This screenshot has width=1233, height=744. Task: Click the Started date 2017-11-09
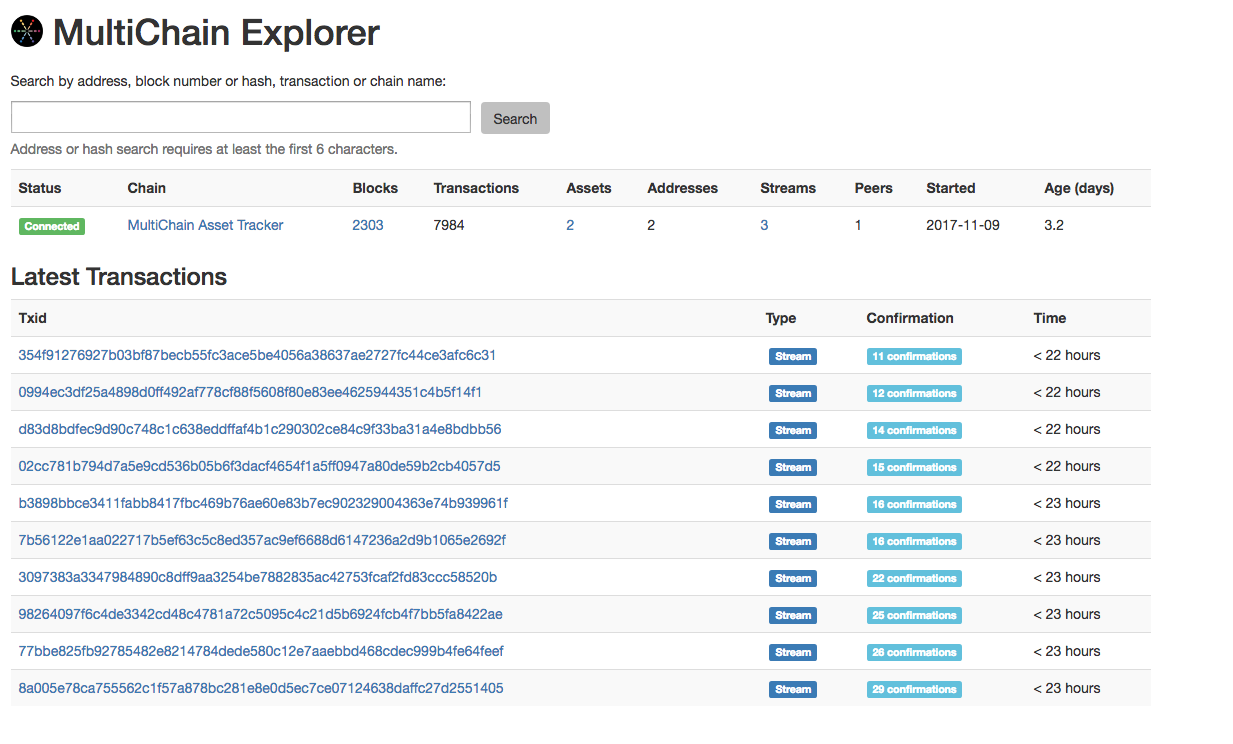tap(963, 225)
